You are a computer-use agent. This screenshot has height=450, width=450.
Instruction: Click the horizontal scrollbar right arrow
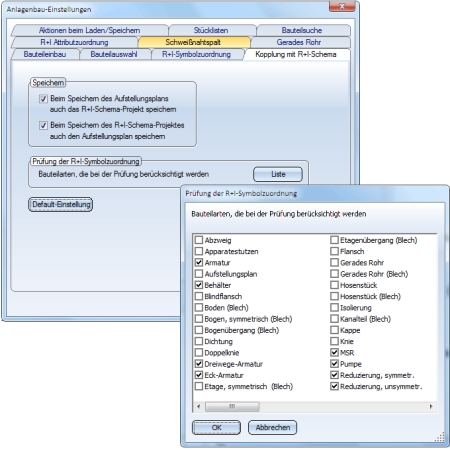click(431, 406)
